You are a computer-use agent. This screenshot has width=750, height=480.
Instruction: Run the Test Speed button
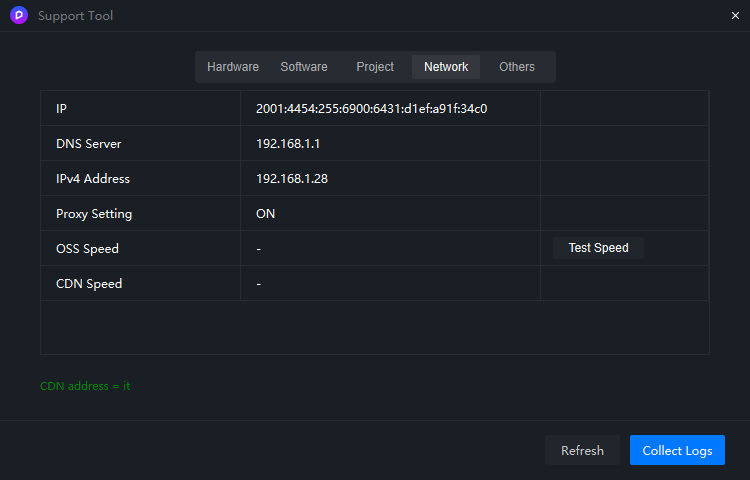(598, 248)
